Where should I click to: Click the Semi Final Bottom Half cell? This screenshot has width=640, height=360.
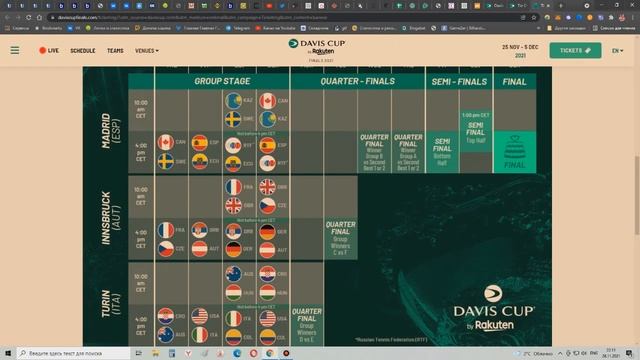point(442,152)
